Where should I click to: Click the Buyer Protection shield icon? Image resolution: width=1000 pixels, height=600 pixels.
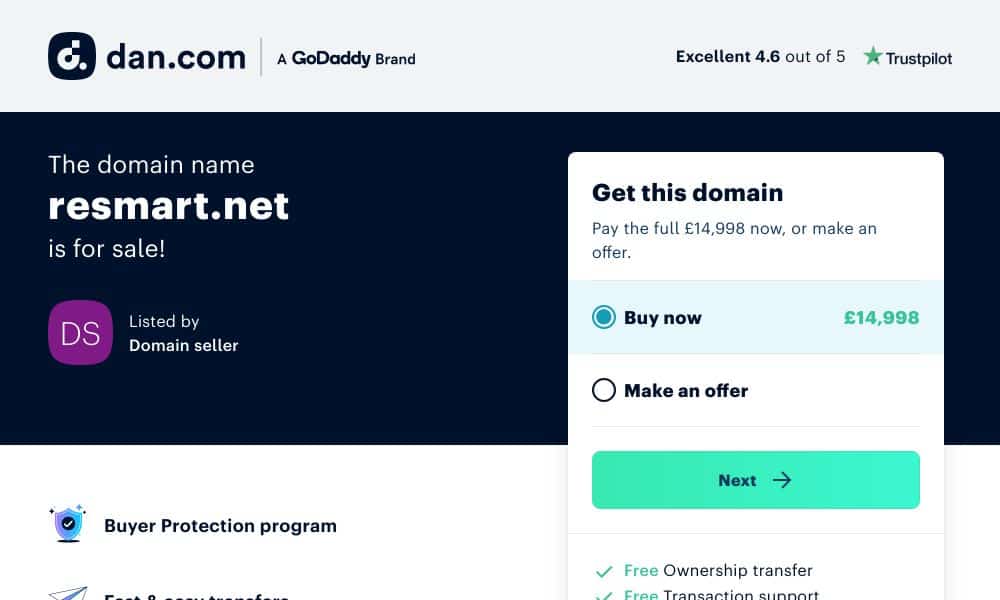[x=68, y=523]
